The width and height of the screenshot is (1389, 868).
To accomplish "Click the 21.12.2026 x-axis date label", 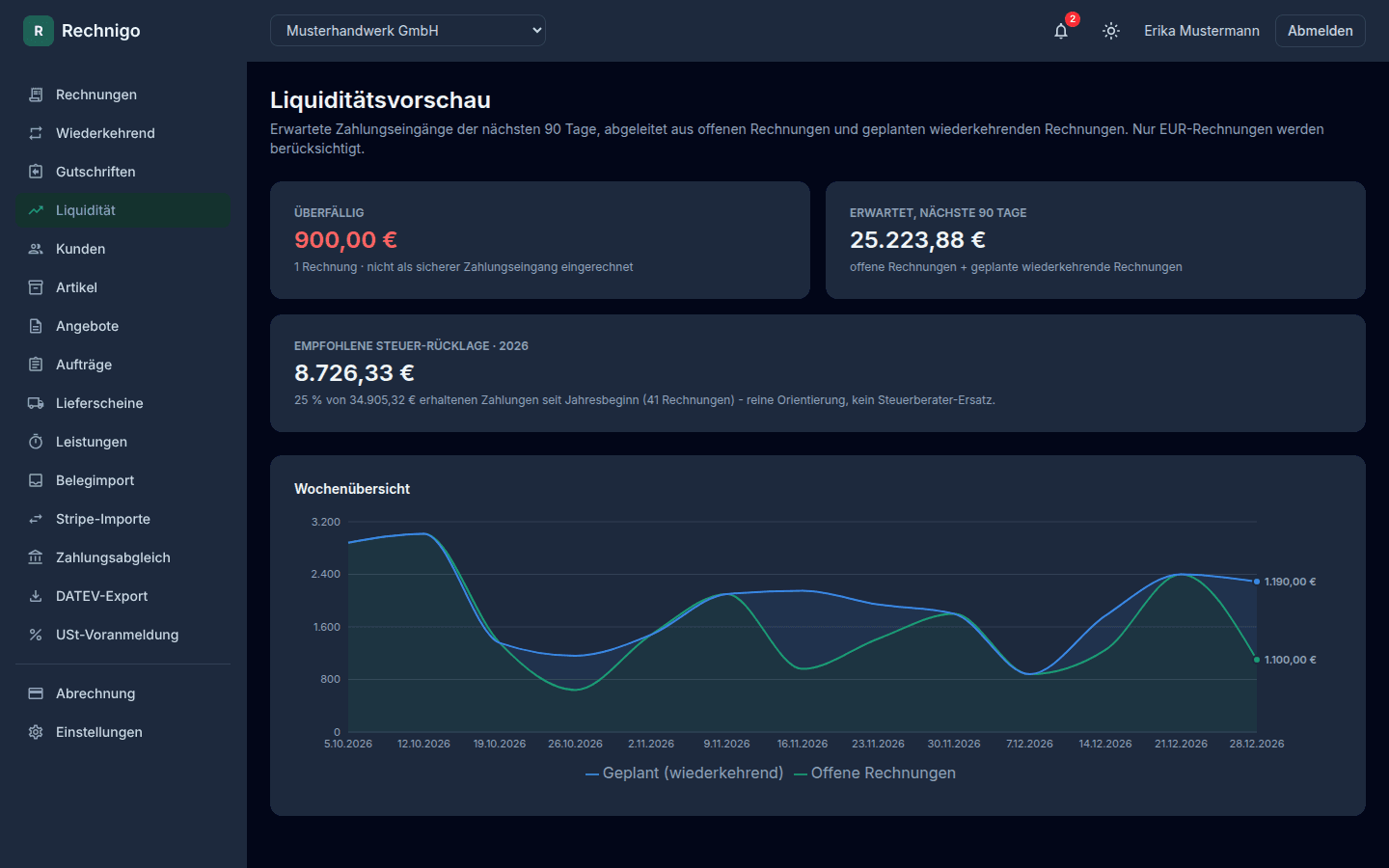I will coord(1181,744).
